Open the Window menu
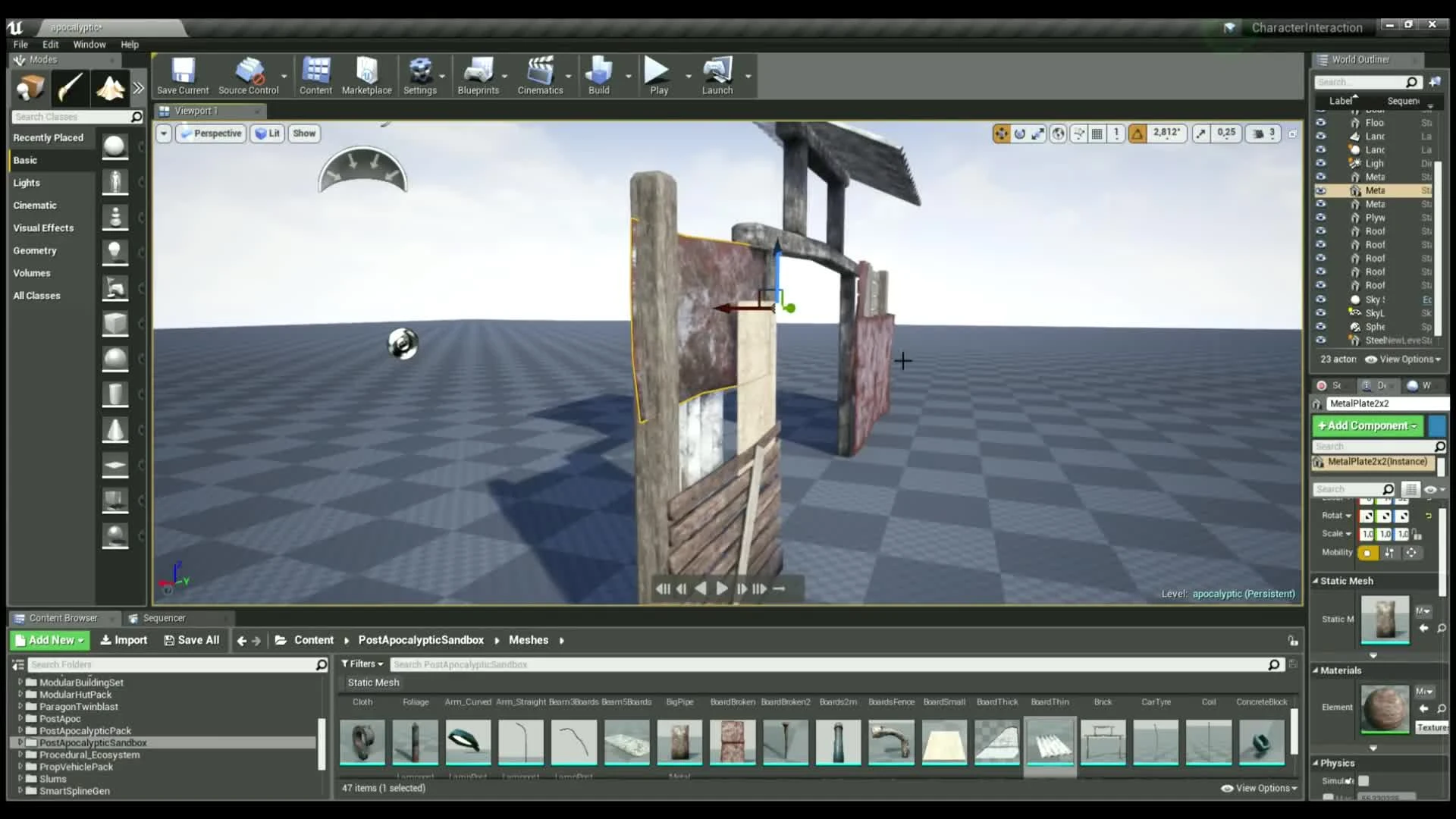This screenshot has width=1456, height=819. click(89, 45)
